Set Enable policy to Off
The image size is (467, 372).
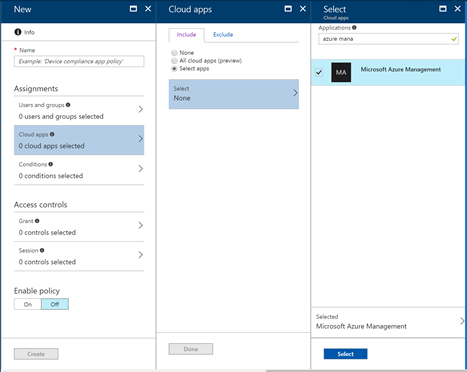point(55,304)
